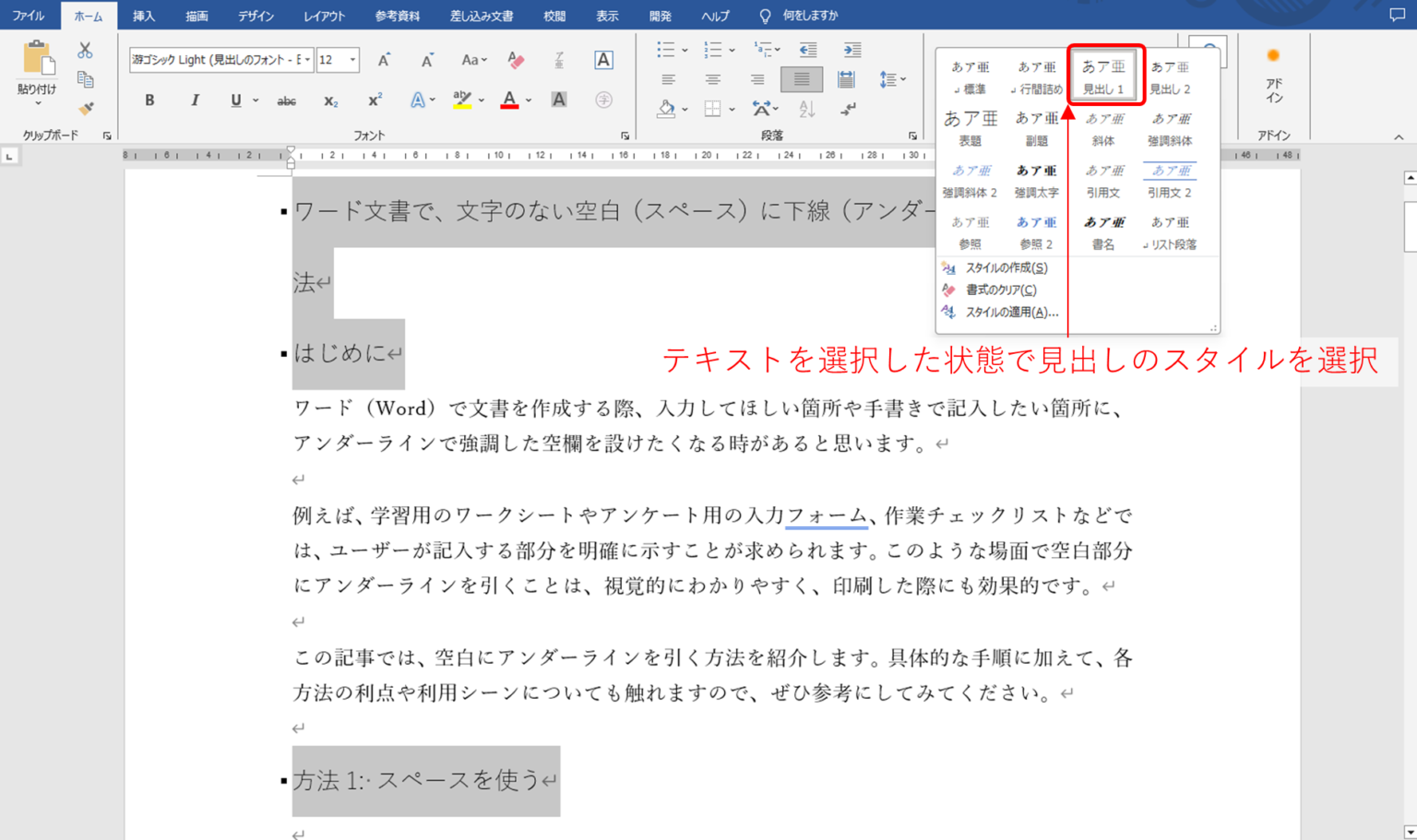Clear all formatting with the eraser icon

516,60
